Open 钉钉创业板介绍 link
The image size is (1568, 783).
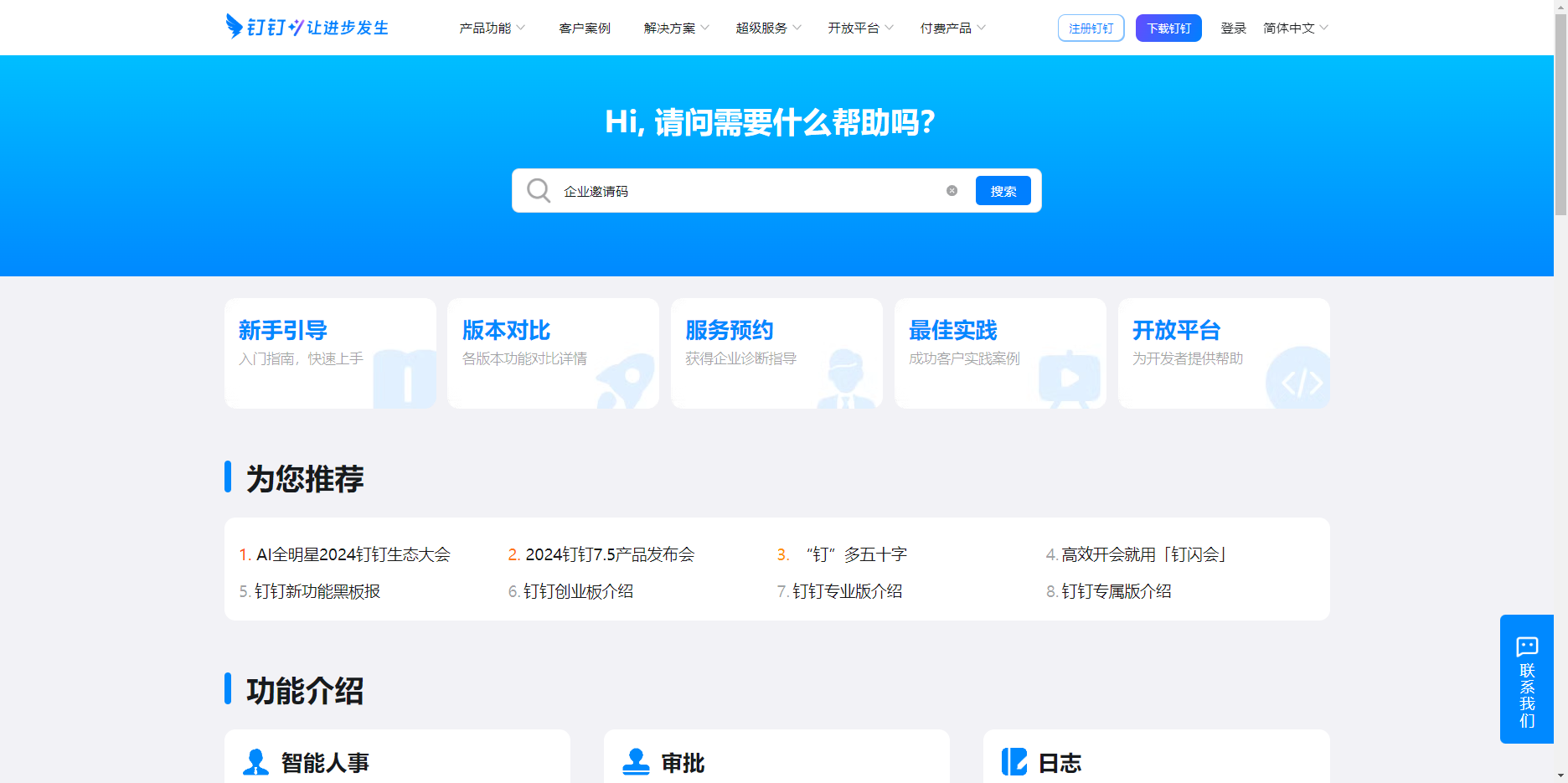579,591
